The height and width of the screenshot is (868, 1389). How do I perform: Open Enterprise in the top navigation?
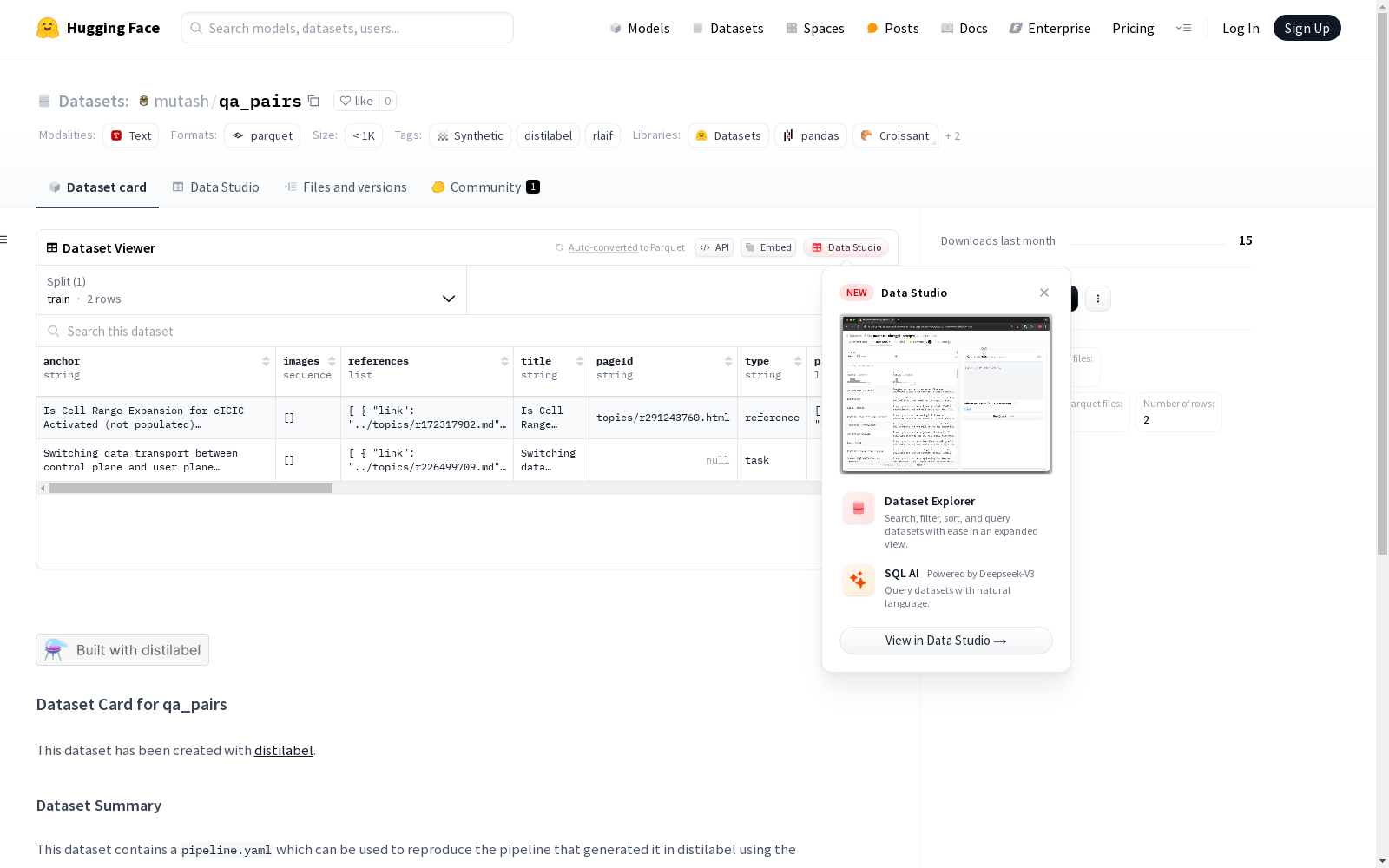pos(1050,28)
